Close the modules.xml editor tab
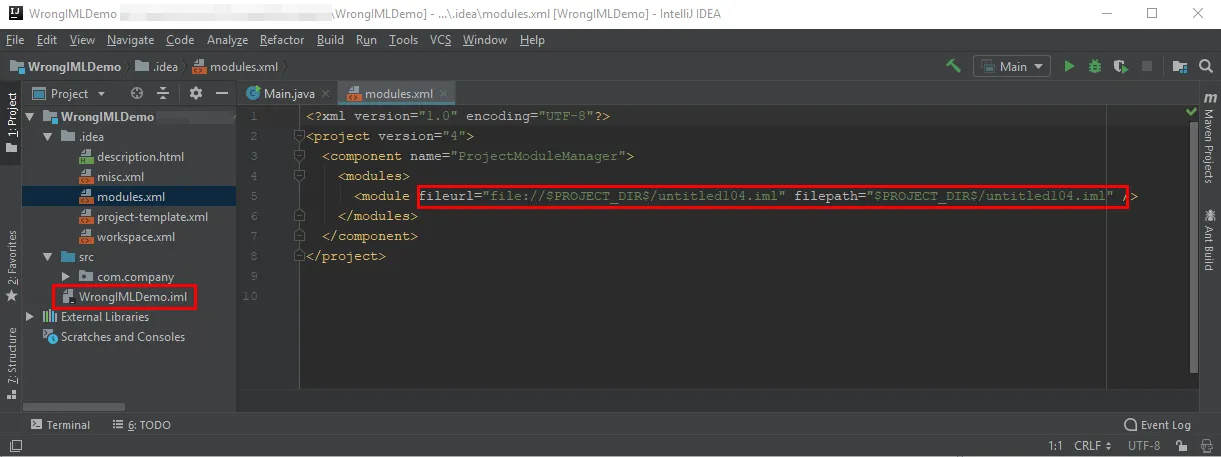Image resolution: width=1221 pixels, height=457 pixels. click(x=444, y=93)
